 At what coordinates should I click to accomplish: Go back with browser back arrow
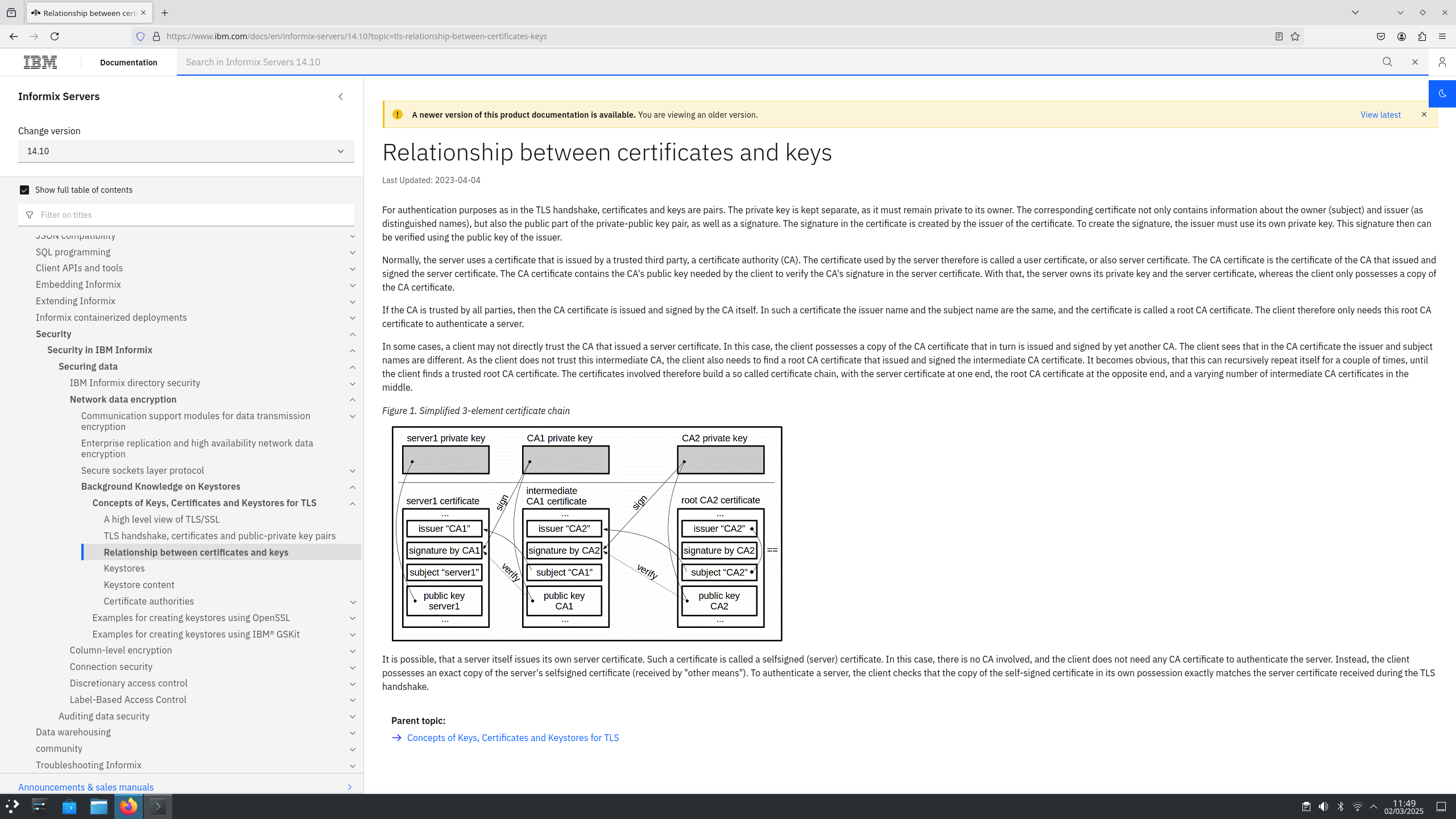point(14,36)
